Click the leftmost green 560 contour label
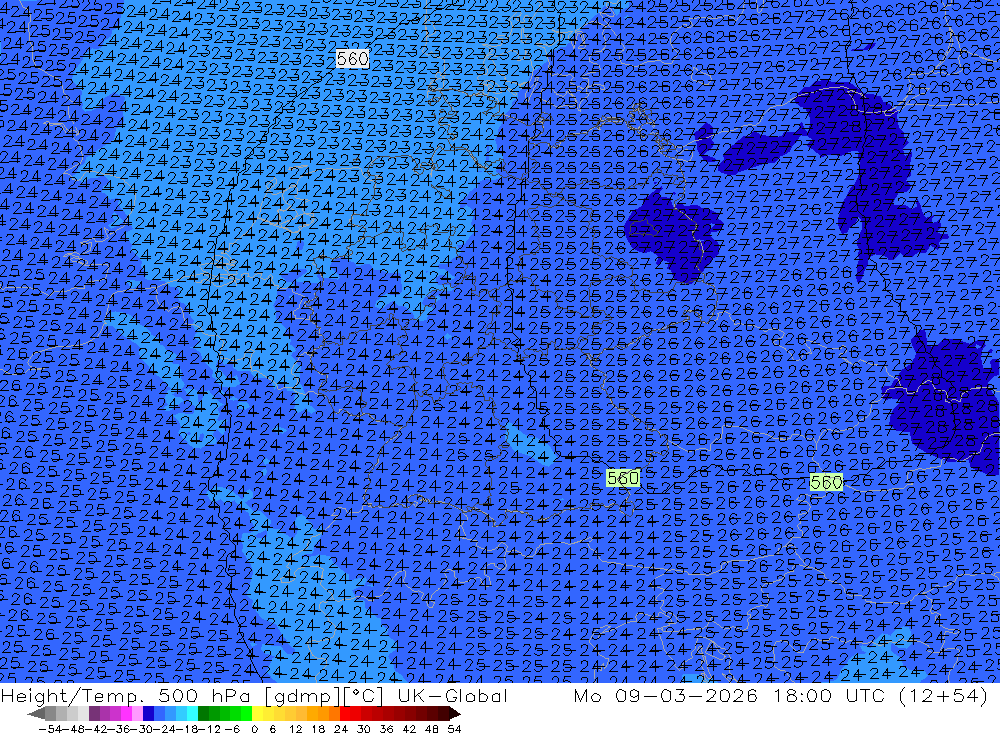 (622, 478)
